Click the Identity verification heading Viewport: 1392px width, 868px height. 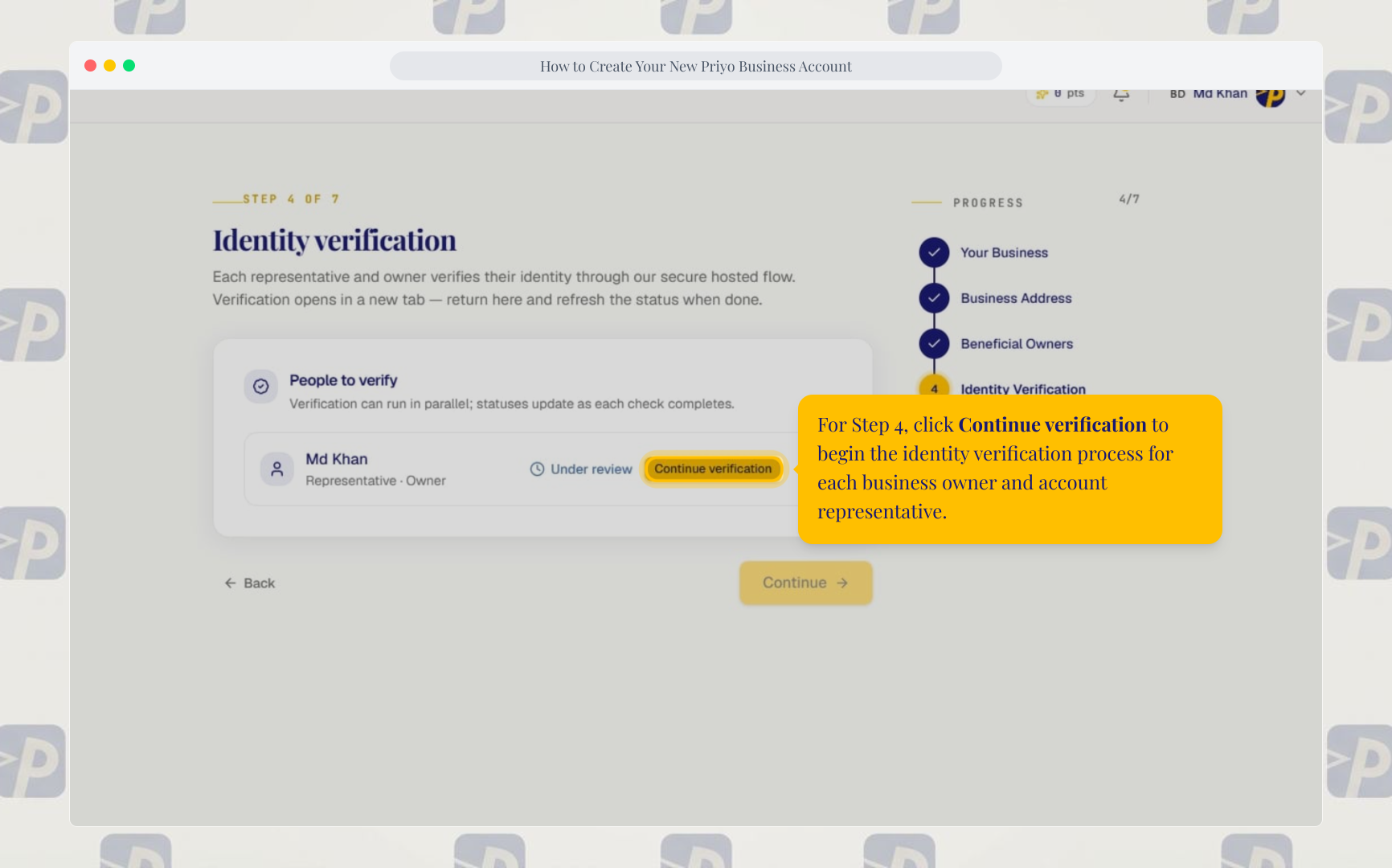[334, 240]
